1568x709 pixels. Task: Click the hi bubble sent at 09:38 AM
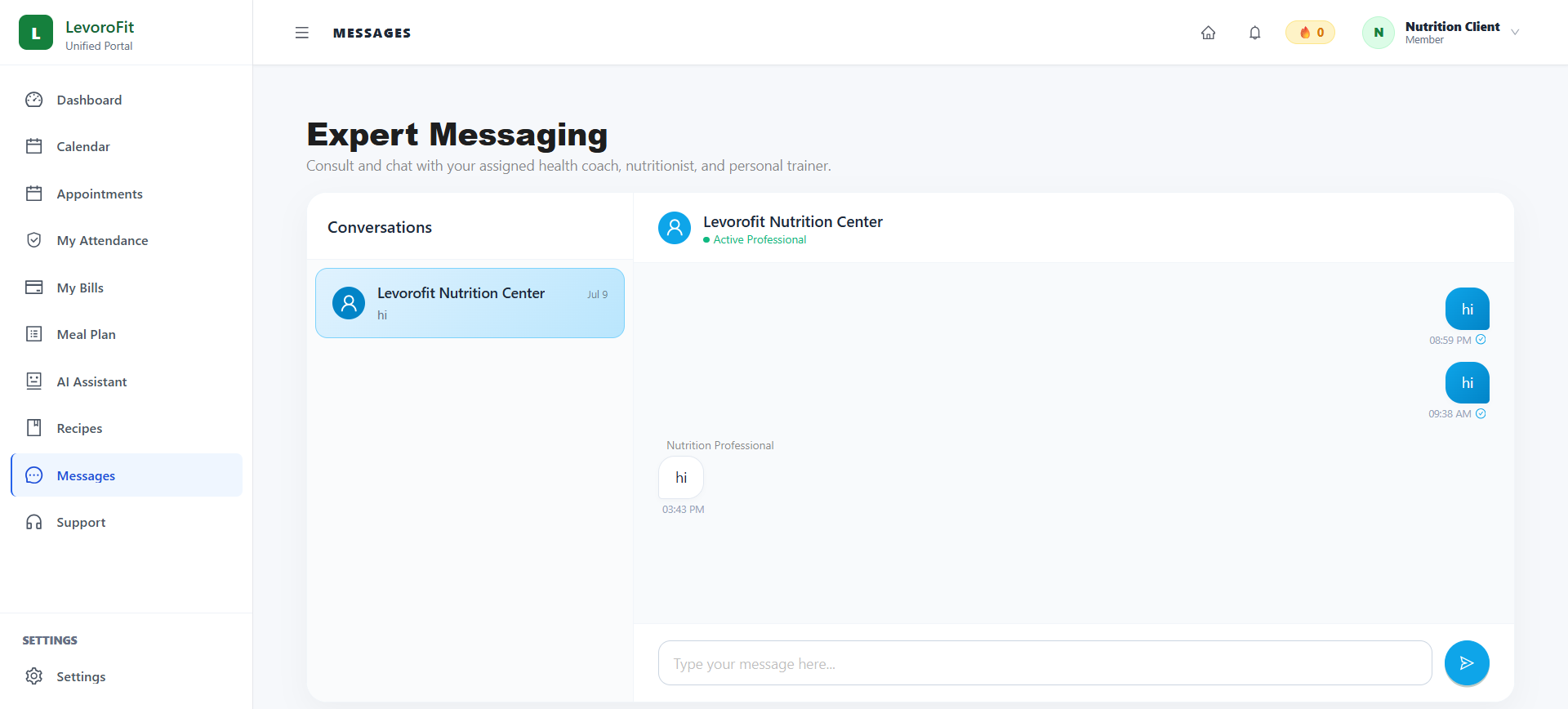tap(1468, 382)
